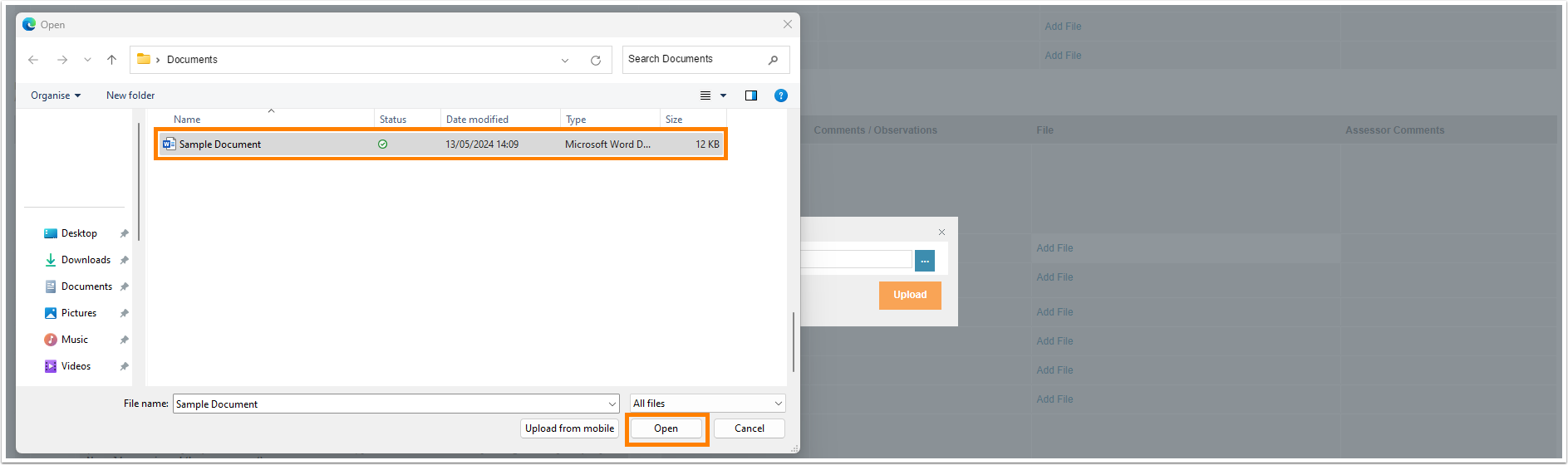Refresh the Documents folder listing

(x=595, y=60)
